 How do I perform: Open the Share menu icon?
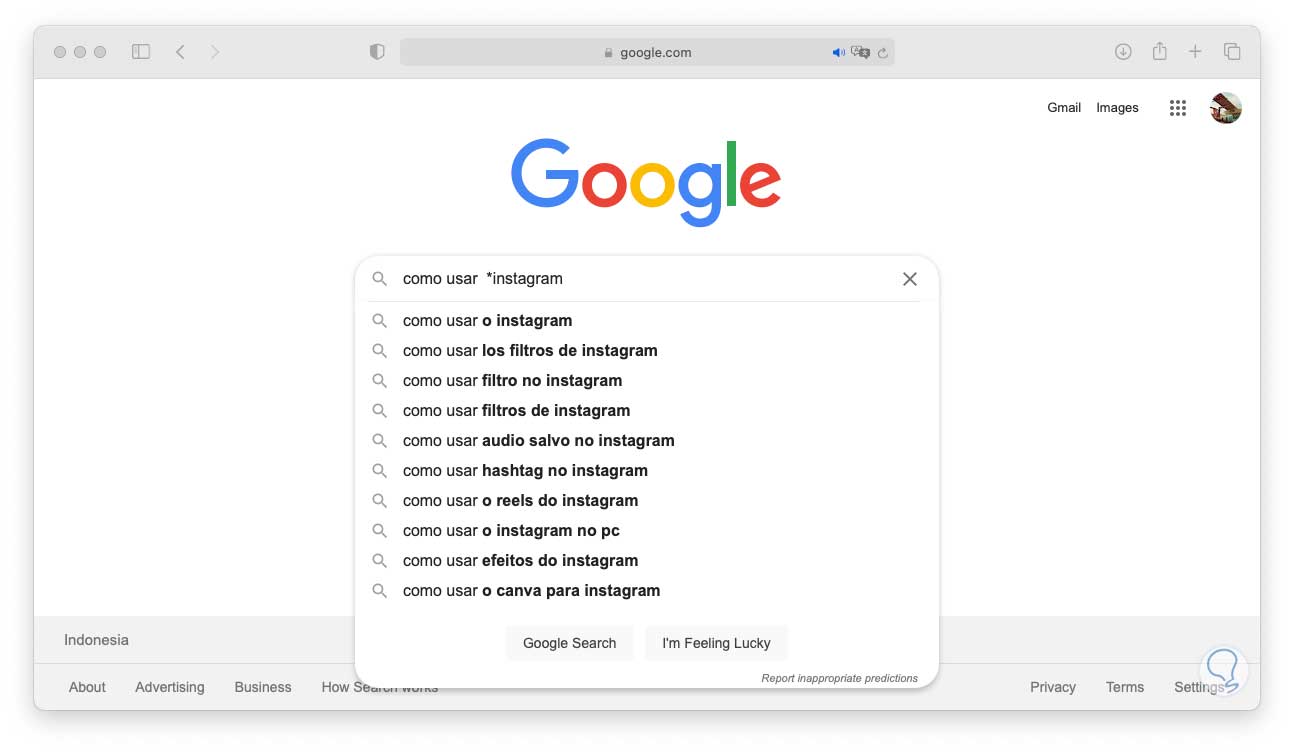[1160, 52]
